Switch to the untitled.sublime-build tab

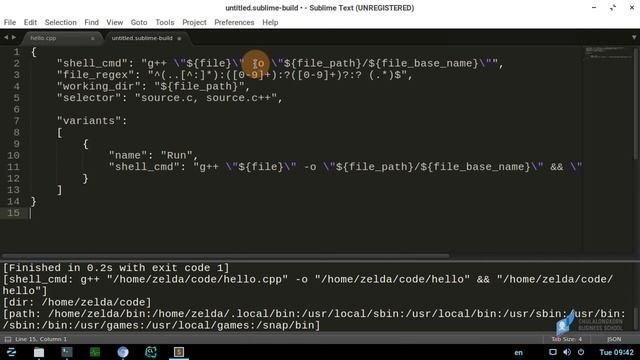[x=142, y=38]
